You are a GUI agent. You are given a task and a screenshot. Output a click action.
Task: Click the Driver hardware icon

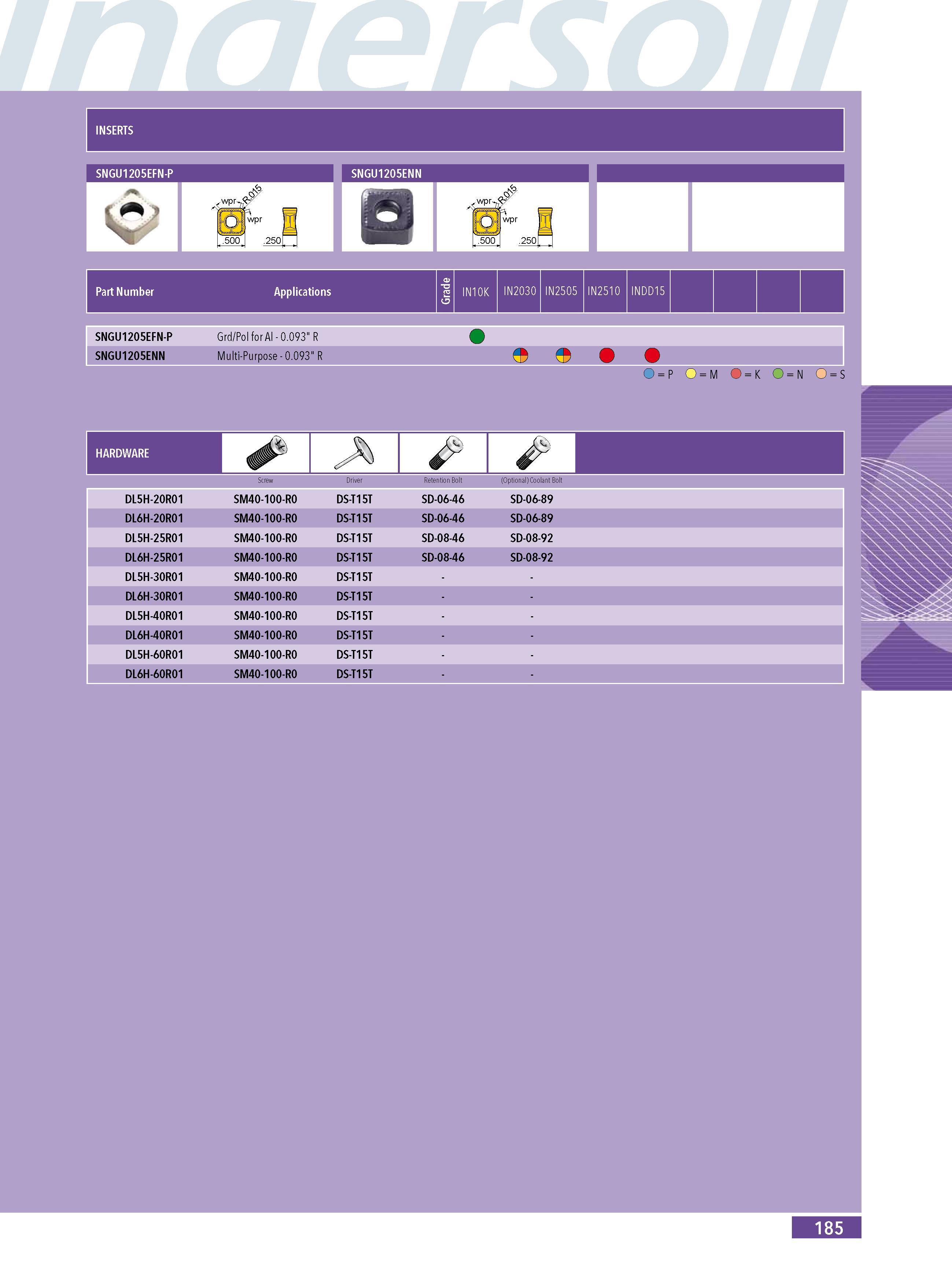(354, 452)
